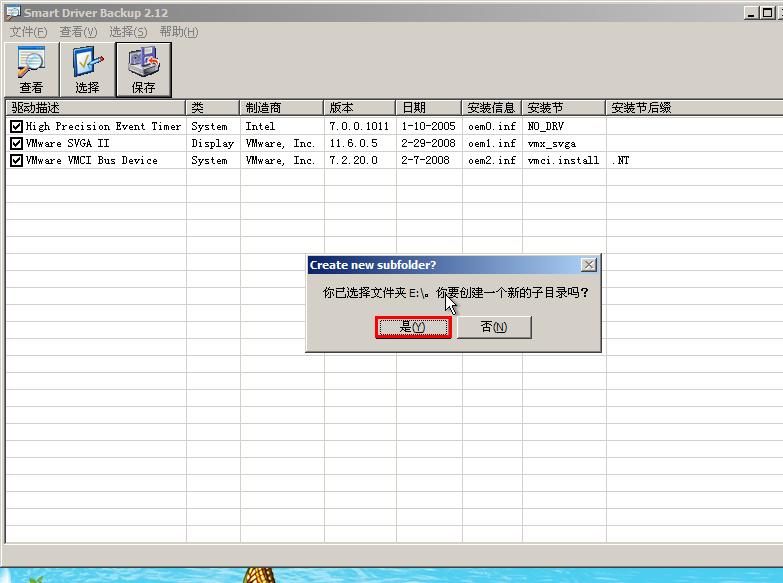Click date 2-7-2008 cell
Screen dimensions: 783x583
click(425, 161)
